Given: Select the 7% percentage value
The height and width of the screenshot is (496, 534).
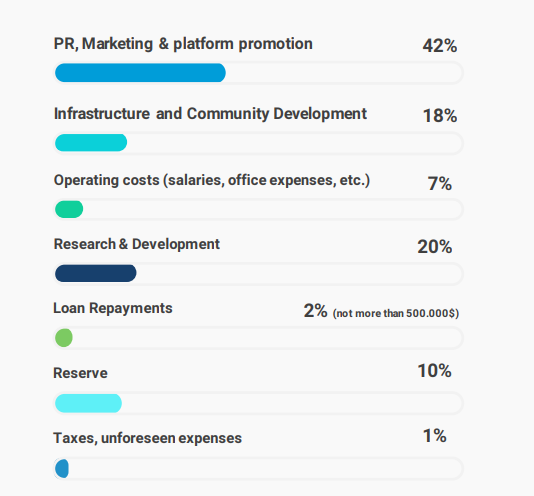Looking at the screenshot, I should tap(440, 184).
